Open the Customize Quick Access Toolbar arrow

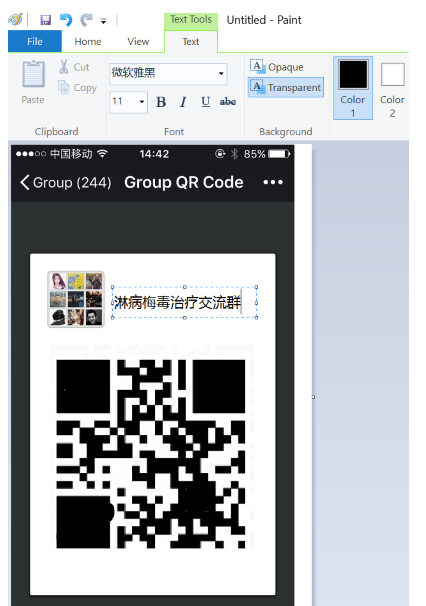[103, 21]
